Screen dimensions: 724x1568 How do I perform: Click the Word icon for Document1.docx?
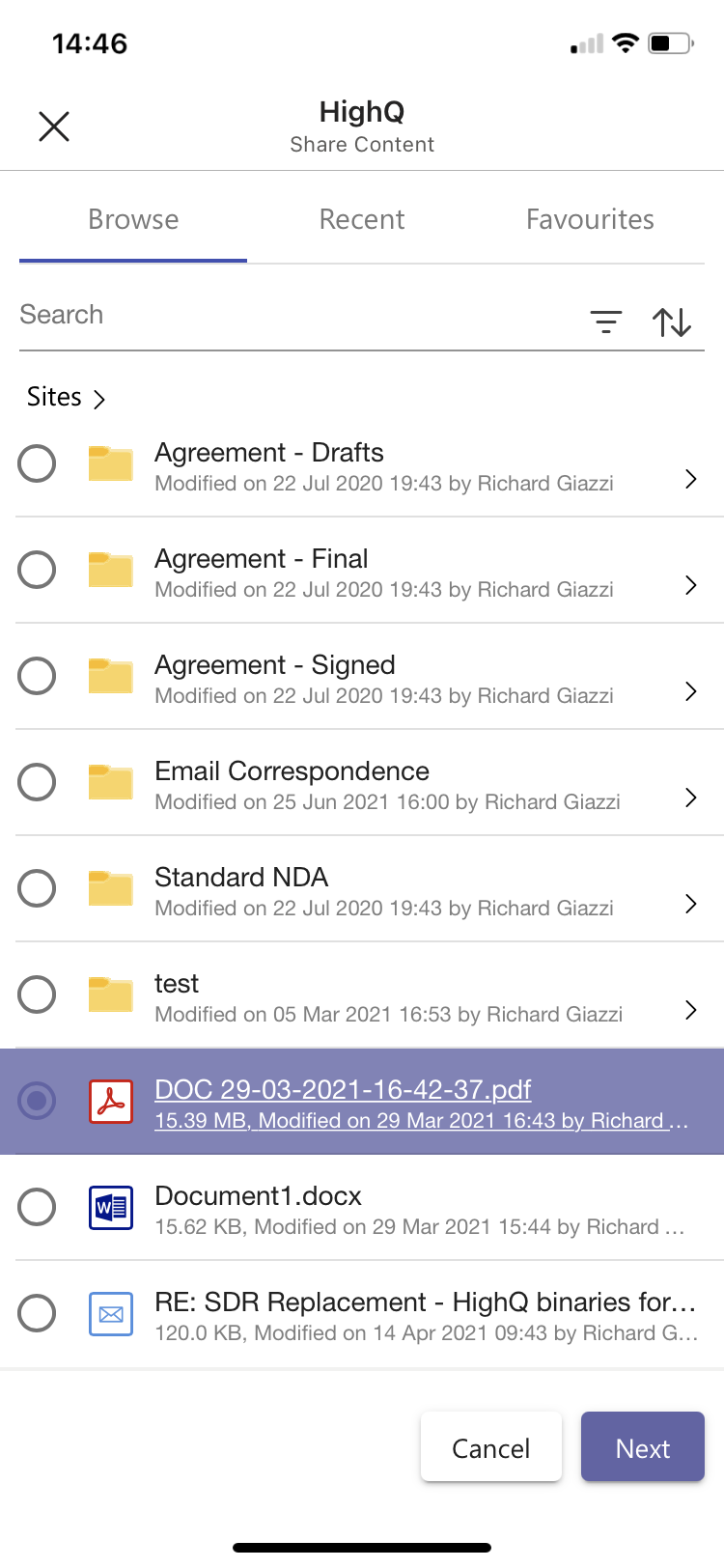click(x=111, y=1207)
